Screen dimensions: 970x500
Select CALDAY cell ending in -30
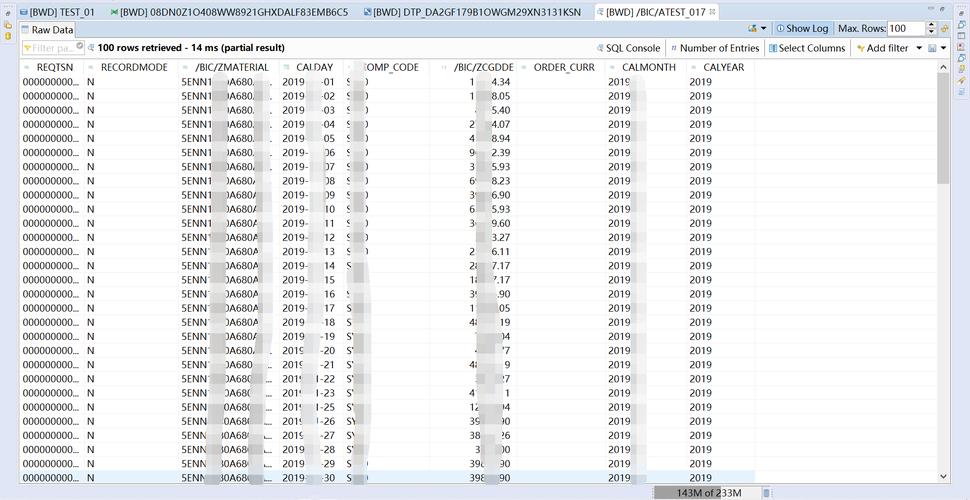(311, 478)
